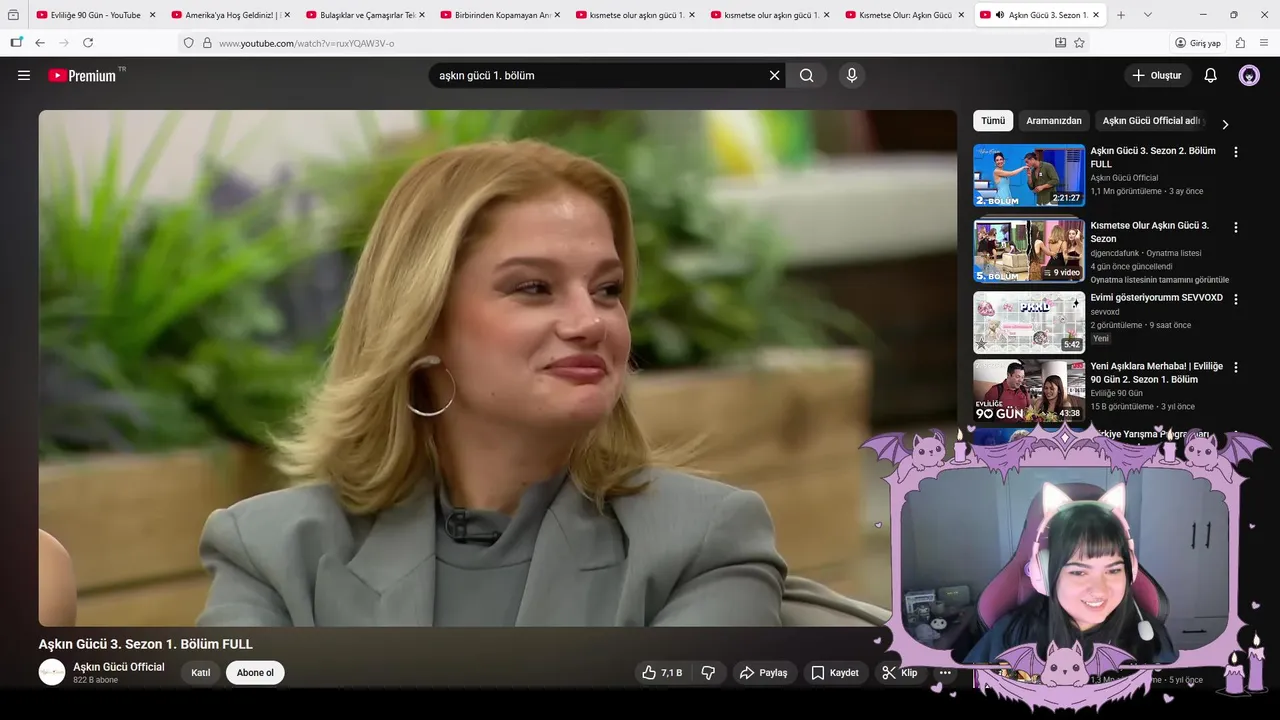Open a new browser tab
The width and height of the screenshot is (1280, 720).
[1121, 15]
